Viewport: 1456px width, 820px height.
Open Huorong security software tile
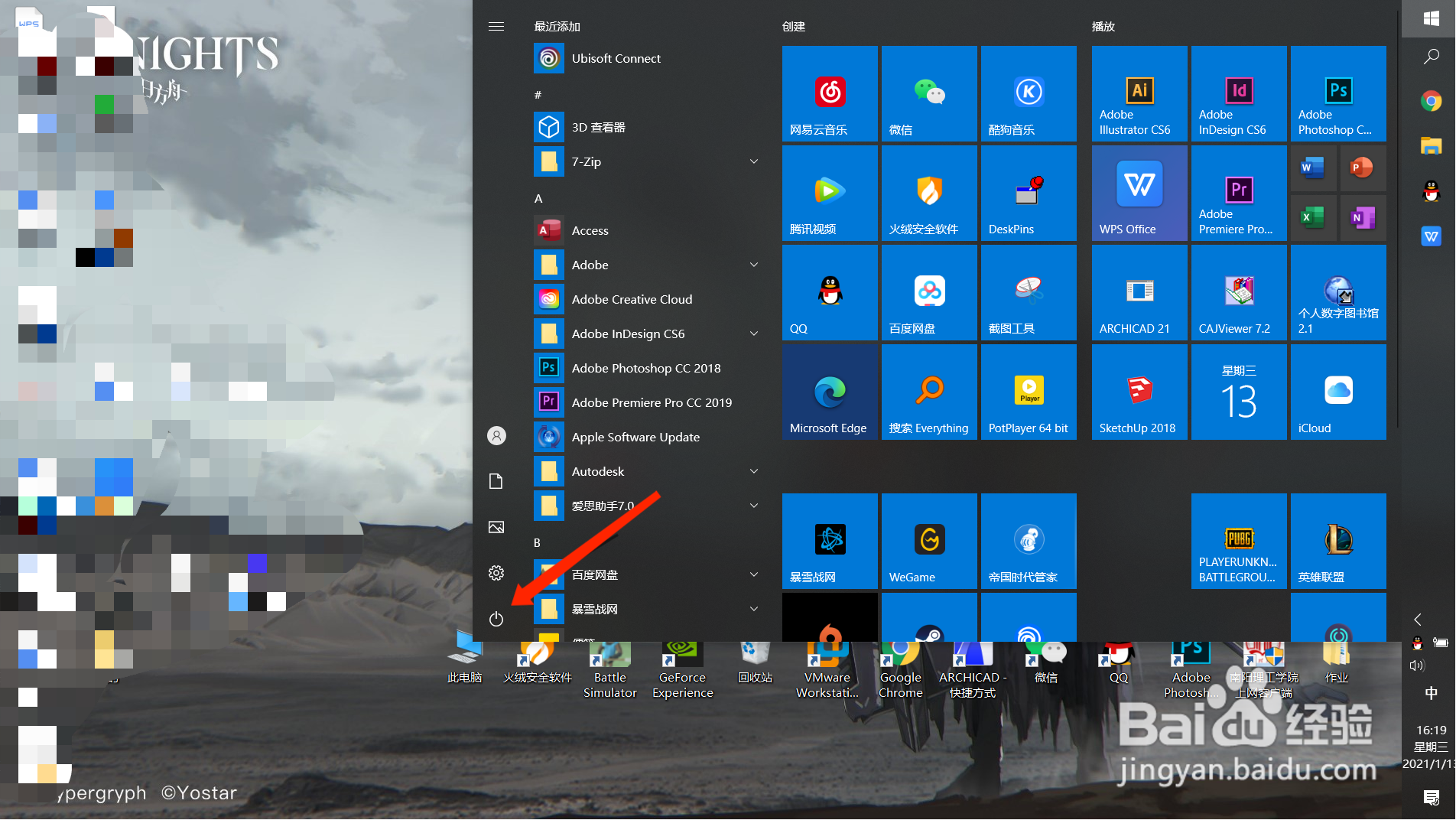[x=929, y=193]
